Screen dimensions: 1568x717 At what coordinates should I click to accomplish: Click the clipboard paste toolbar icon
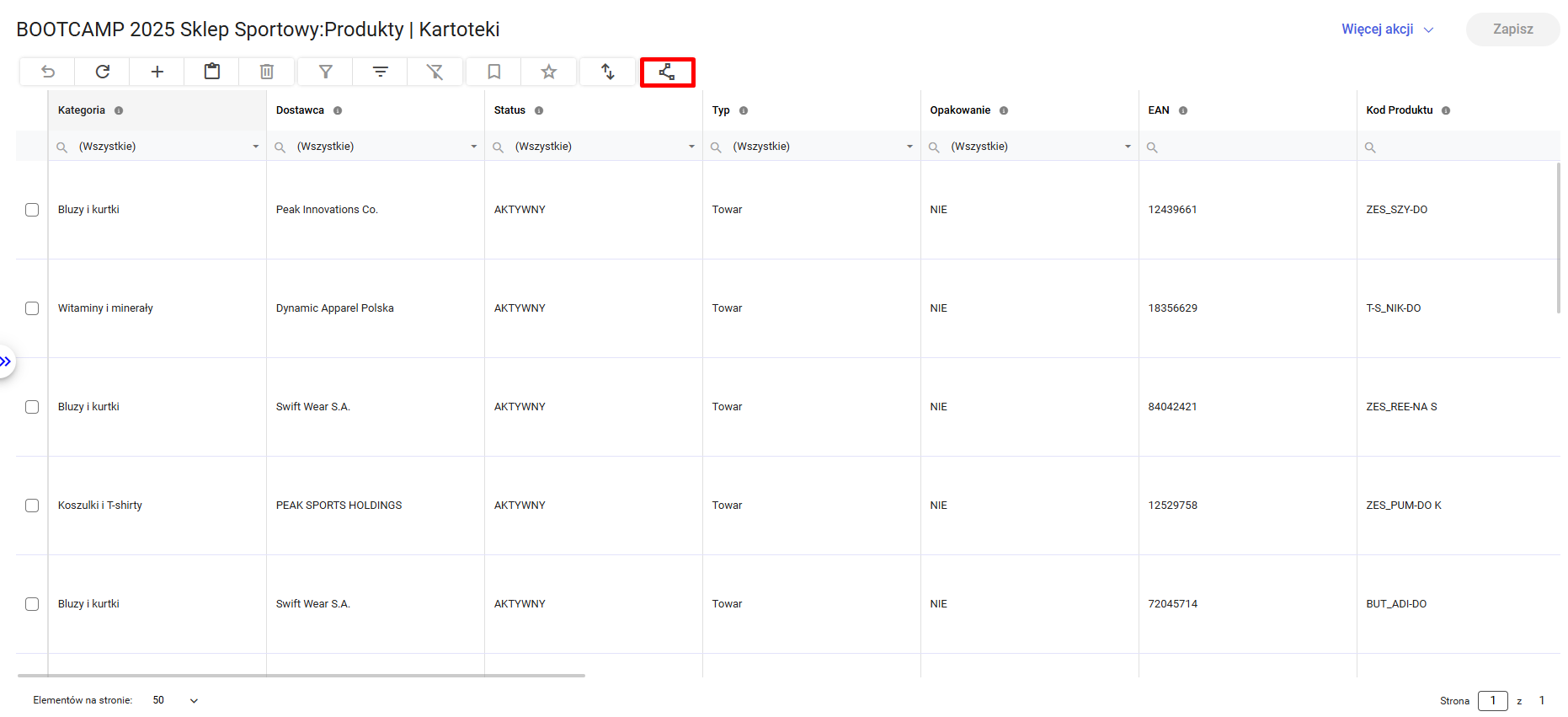tap(212, 72)
